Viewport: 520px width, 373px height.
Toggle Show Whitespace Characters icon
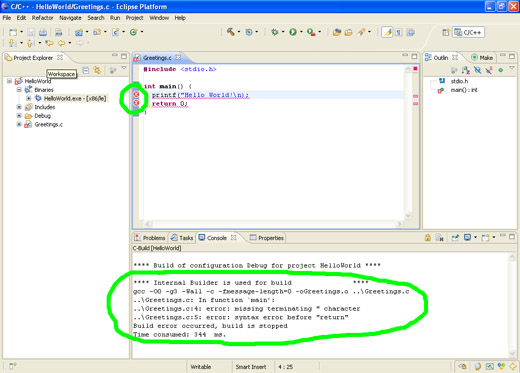399,32
